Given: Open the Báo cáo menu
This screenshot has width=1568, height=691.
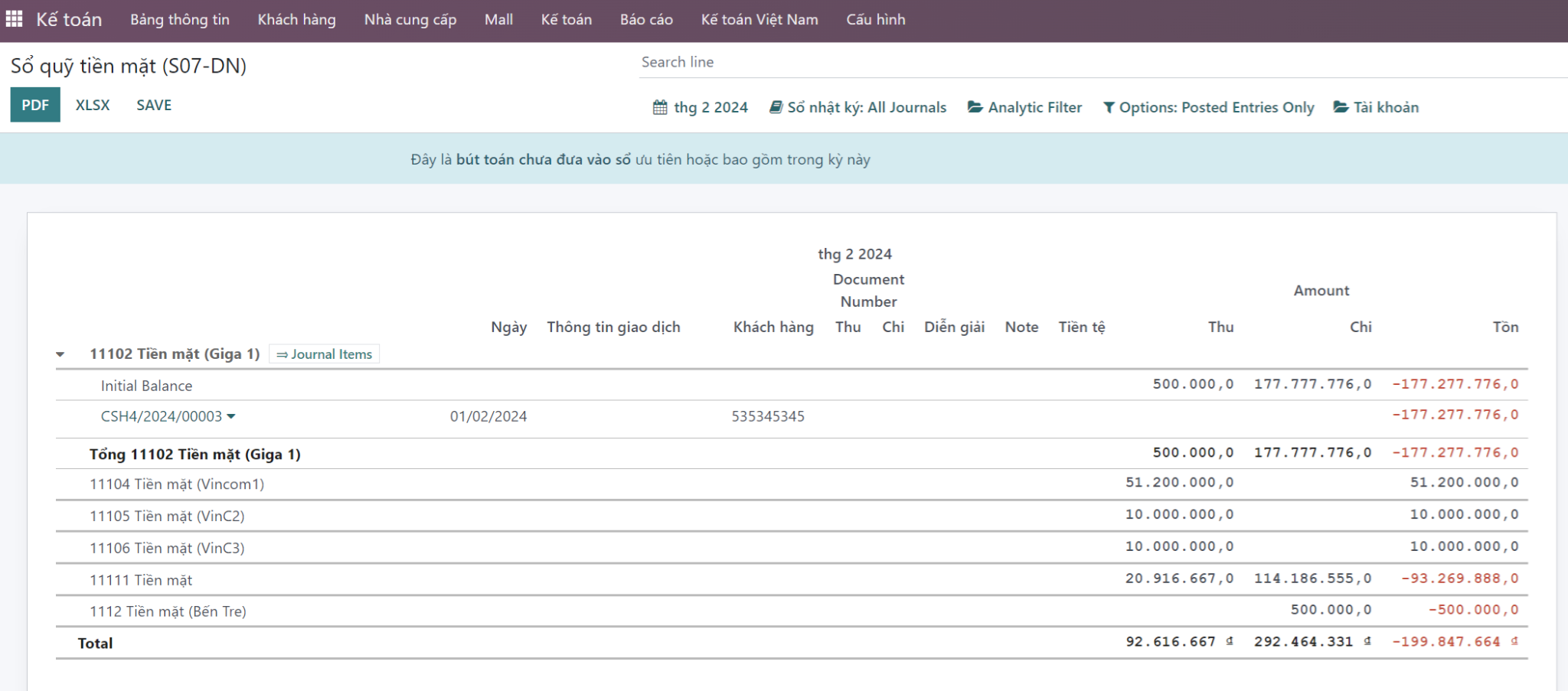Looking at the screenshot, I should [x=646, y=19].
